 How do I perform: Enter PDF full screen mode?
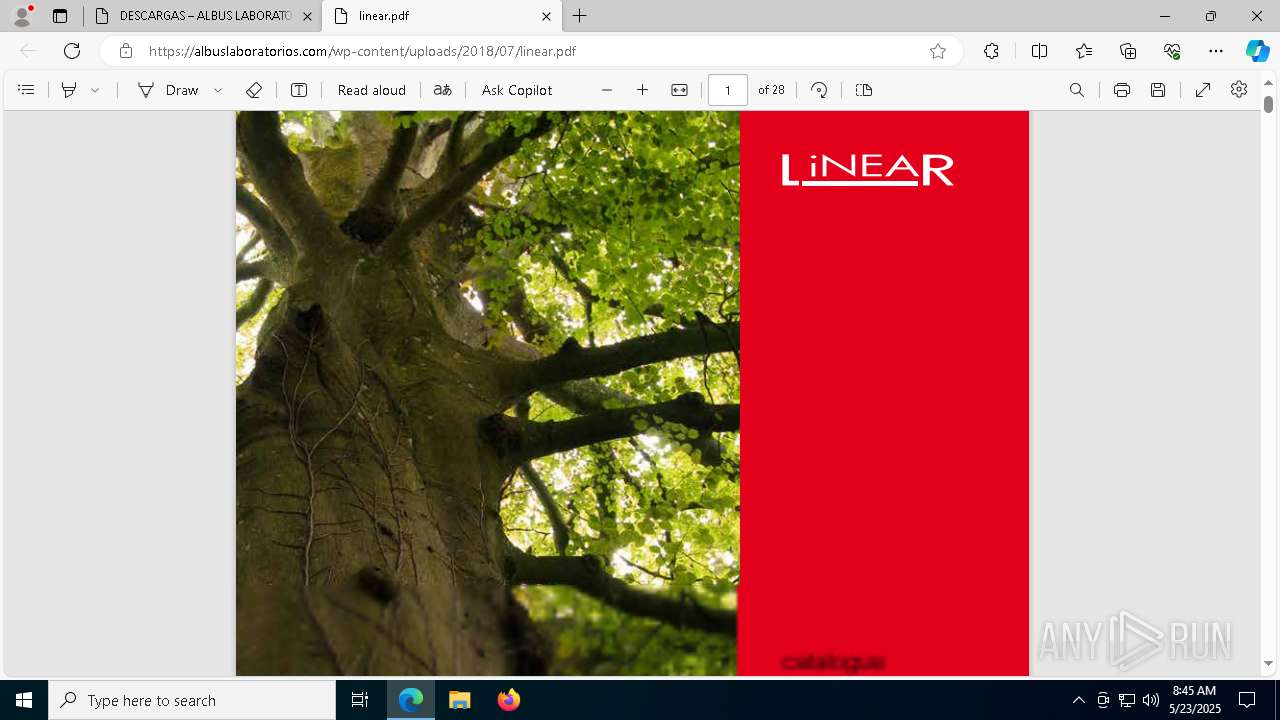pyautogui.click(x=1203, y=90)
